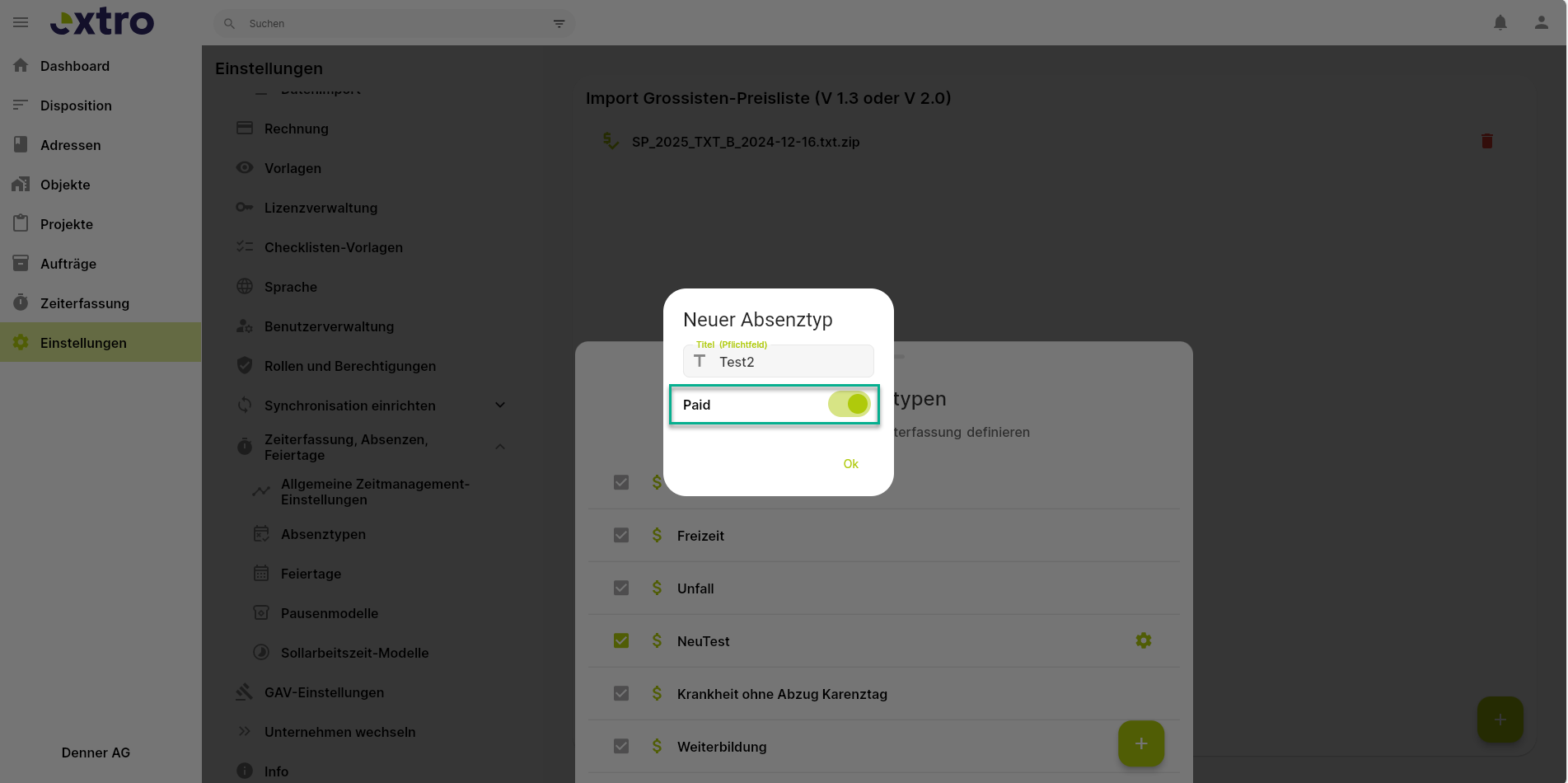
Task: Click the dollar icon next to Weiterbildung
Action: pyautogui.click(x=657, y=746)
